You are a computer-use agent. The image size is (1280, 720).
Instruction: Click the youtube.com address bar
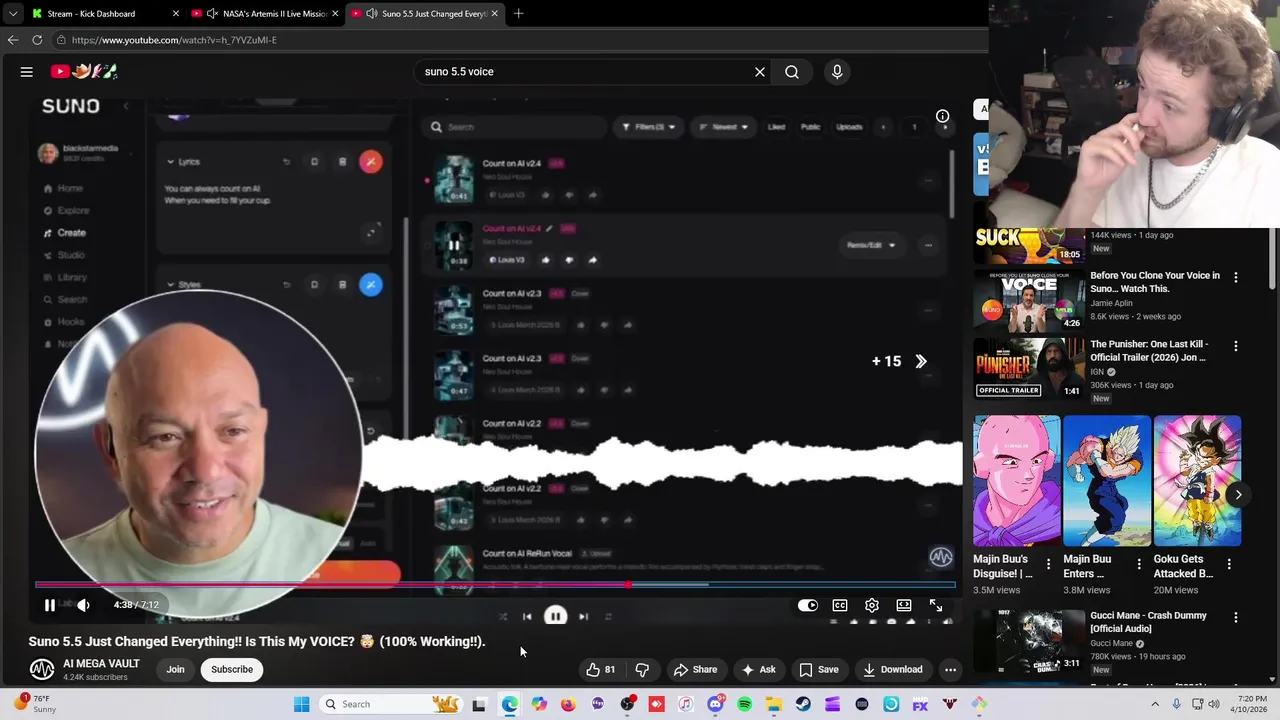point(520,40)
